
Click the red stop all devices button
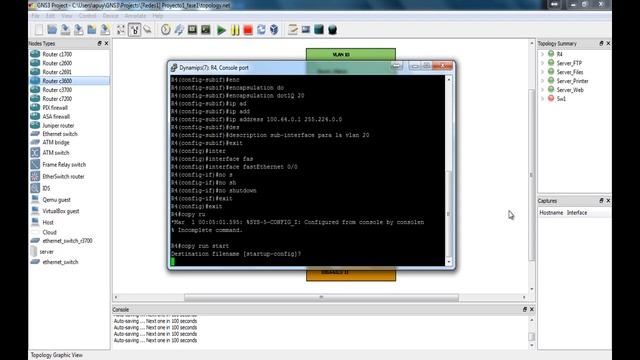[x=248, y=30]
